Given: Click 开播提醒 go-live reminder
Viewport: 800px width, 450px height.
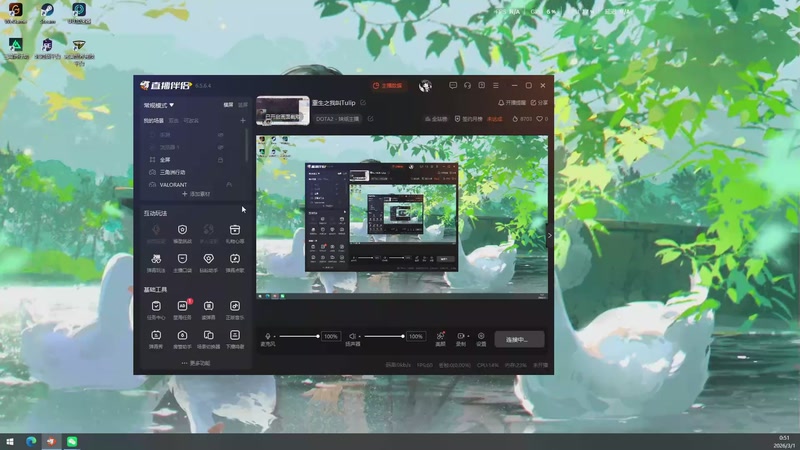Looking at the screenshot, I should click(512, 103).
